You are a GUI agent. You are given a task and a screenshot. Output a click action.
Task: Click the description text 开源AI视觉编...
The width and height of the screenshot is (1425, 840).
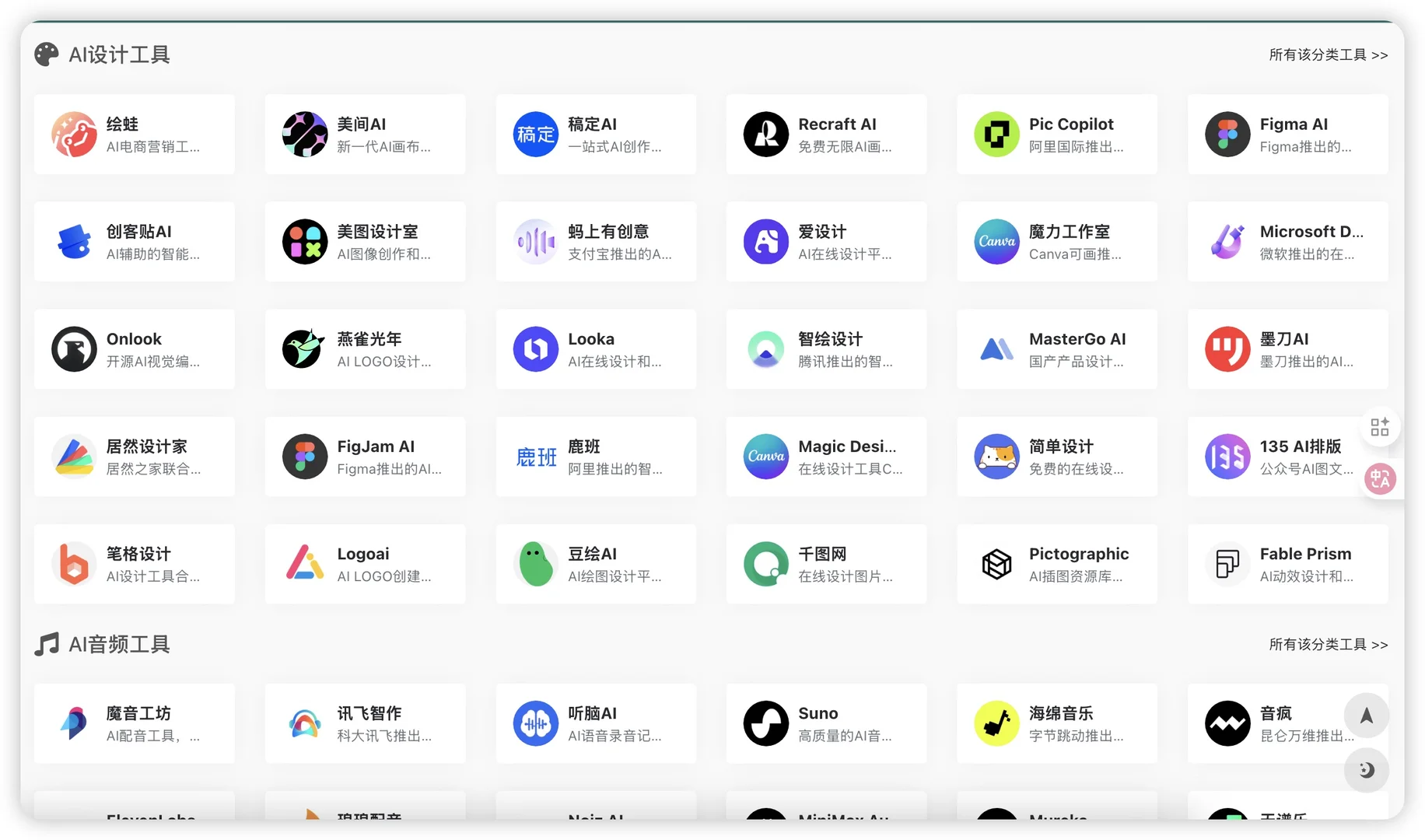point(153,362)
